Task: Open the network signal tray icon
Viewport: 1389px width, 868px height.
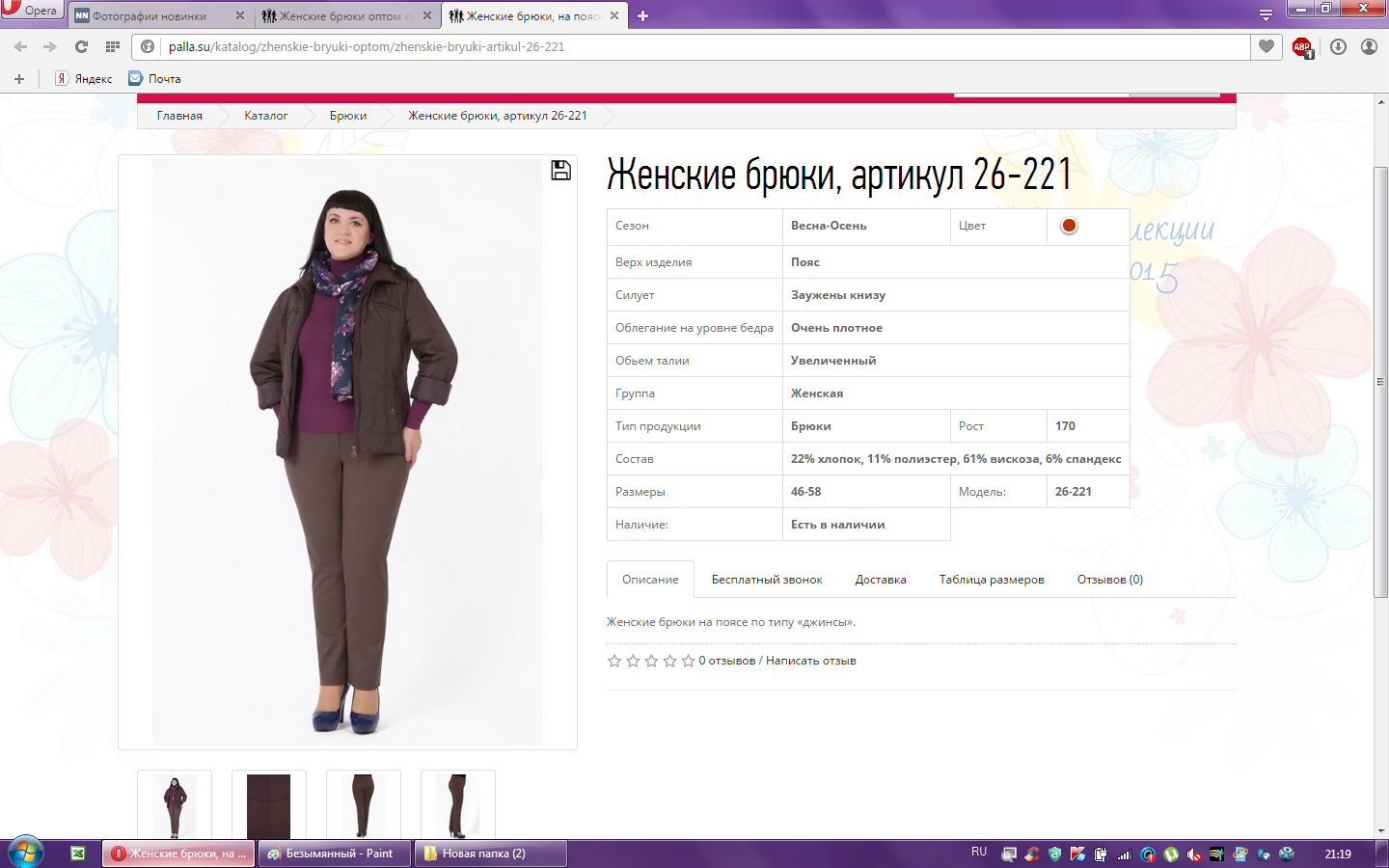Action: pos(1125,854)
